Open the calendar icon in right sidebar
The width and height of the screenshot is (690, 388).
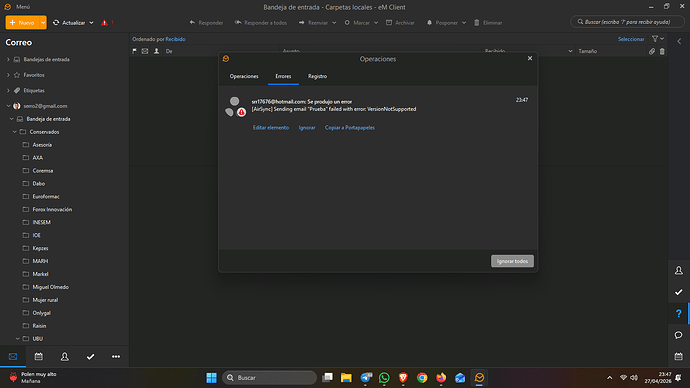pos(679,356)
